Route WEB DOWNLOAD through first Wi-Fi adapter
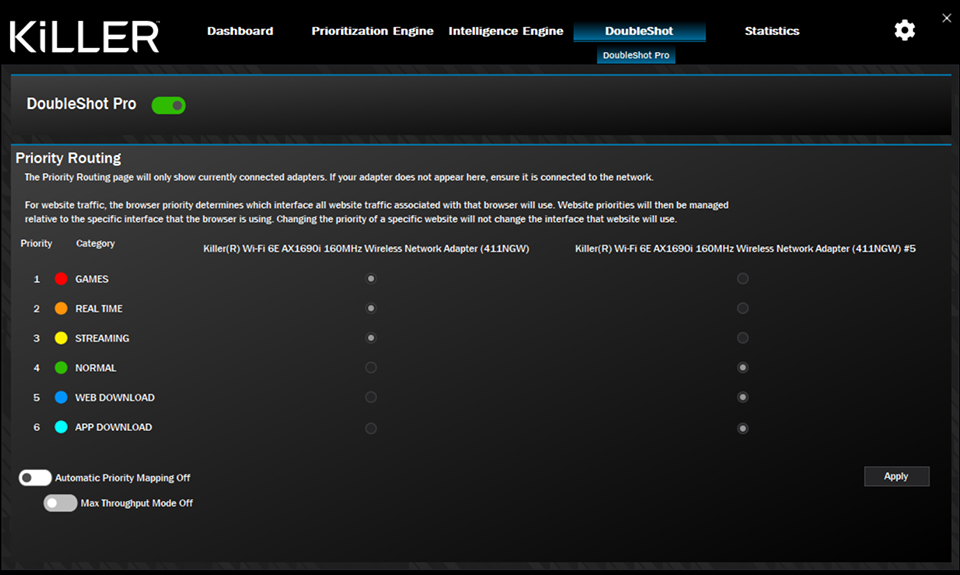Image resolution: width=960 pixels, height=575 pixels. tap(370, 397)
